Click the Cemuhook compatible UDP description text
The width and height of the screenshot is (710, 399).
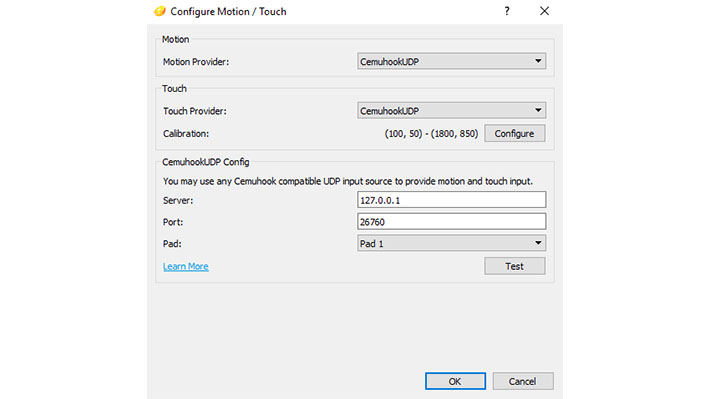pos(348,181)
